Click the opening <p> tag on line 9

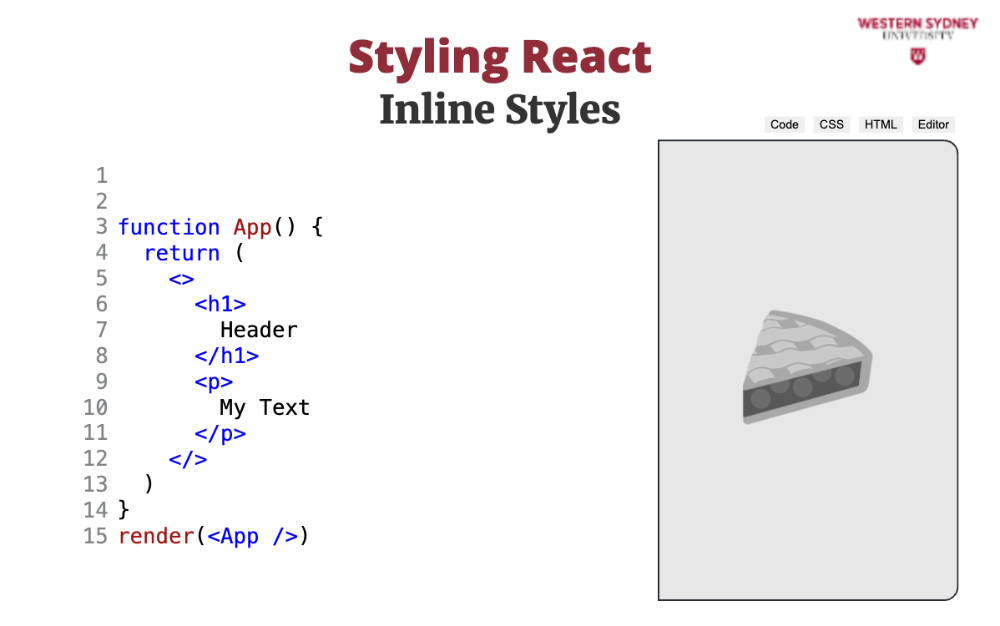(x=213, y=382)
